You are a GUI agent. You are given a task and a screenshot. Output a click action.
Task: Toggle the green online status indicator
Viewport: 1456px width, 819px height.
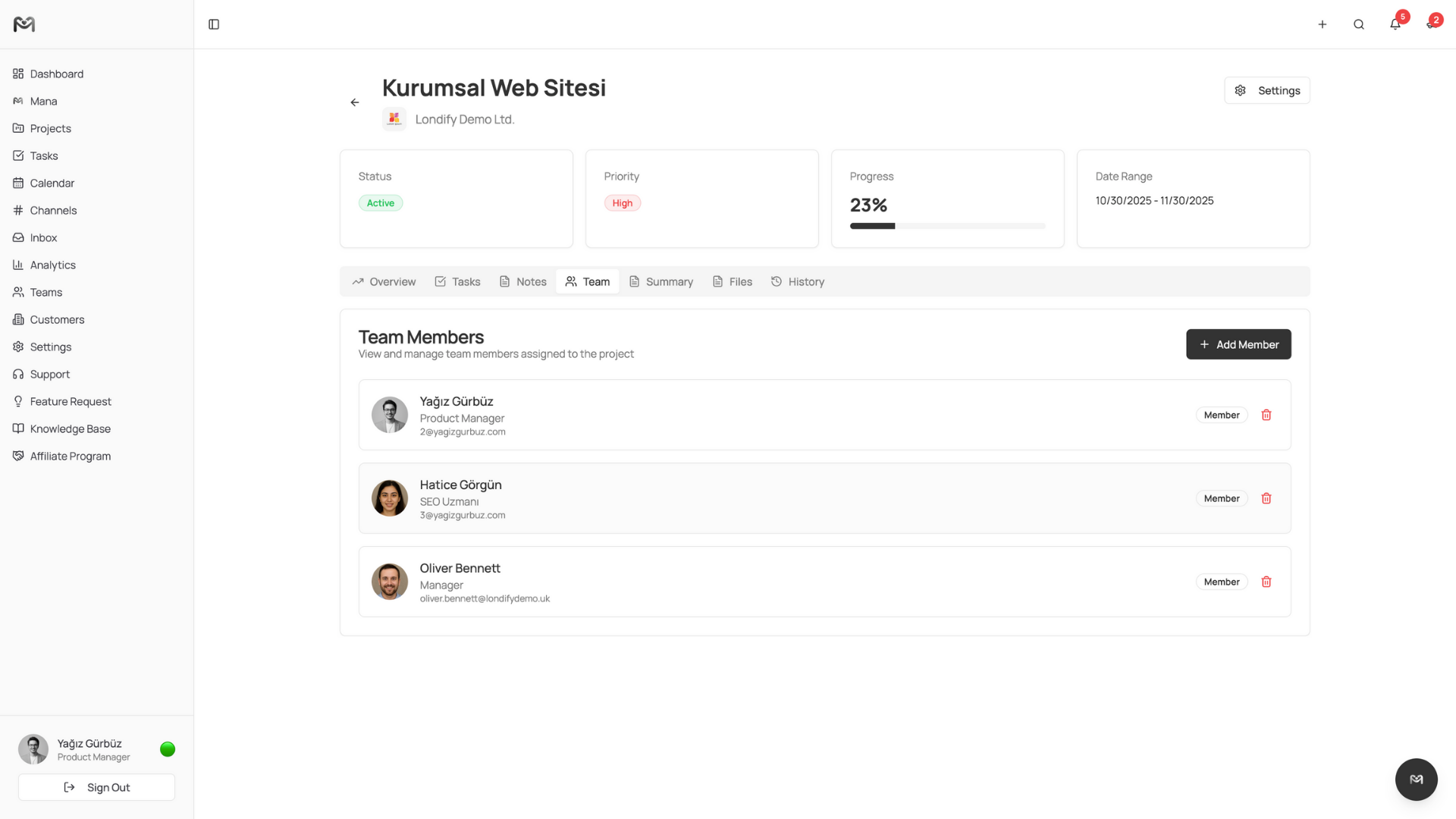tap(168, 749)
